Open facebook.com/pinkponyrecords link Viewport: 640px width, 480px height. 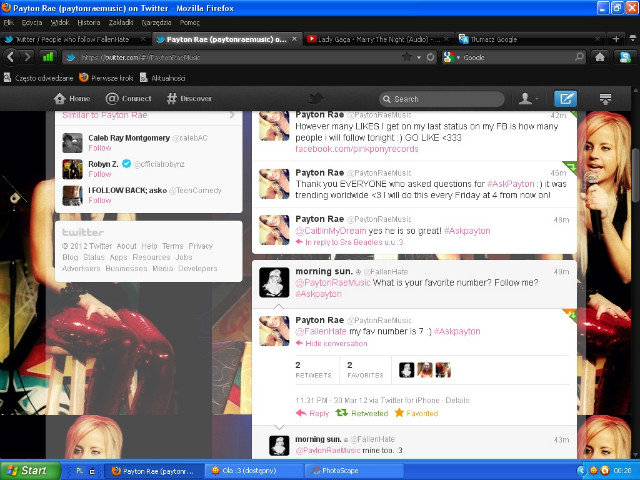coord(357,149)
